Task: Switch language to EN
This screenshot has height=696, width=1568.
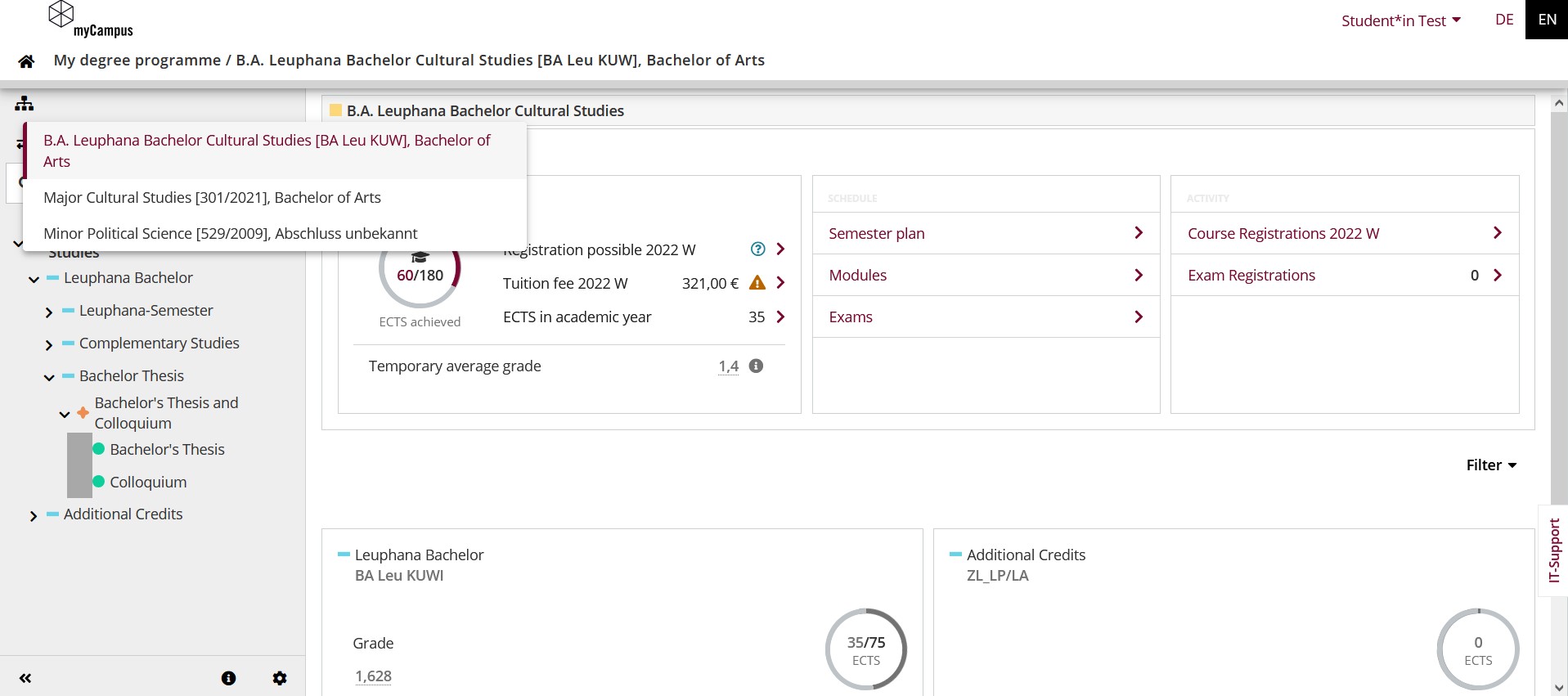Action: pos(1547,20)
